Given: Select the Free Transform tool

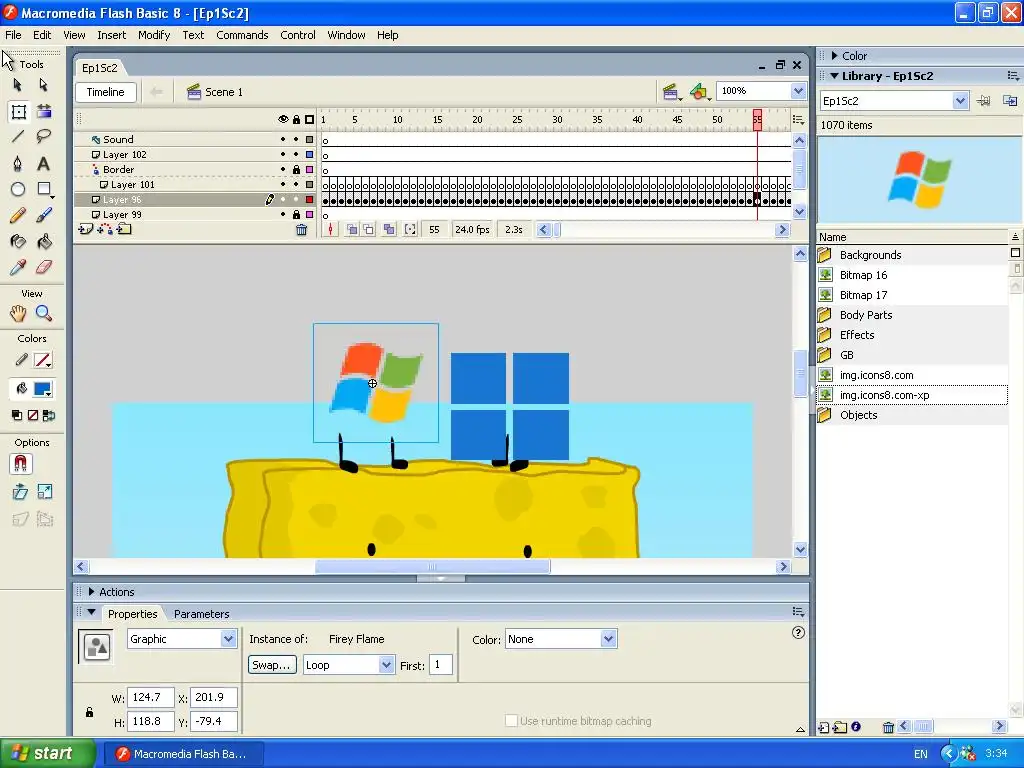Looking at the screenshot, I should click(x=18, y=112).
